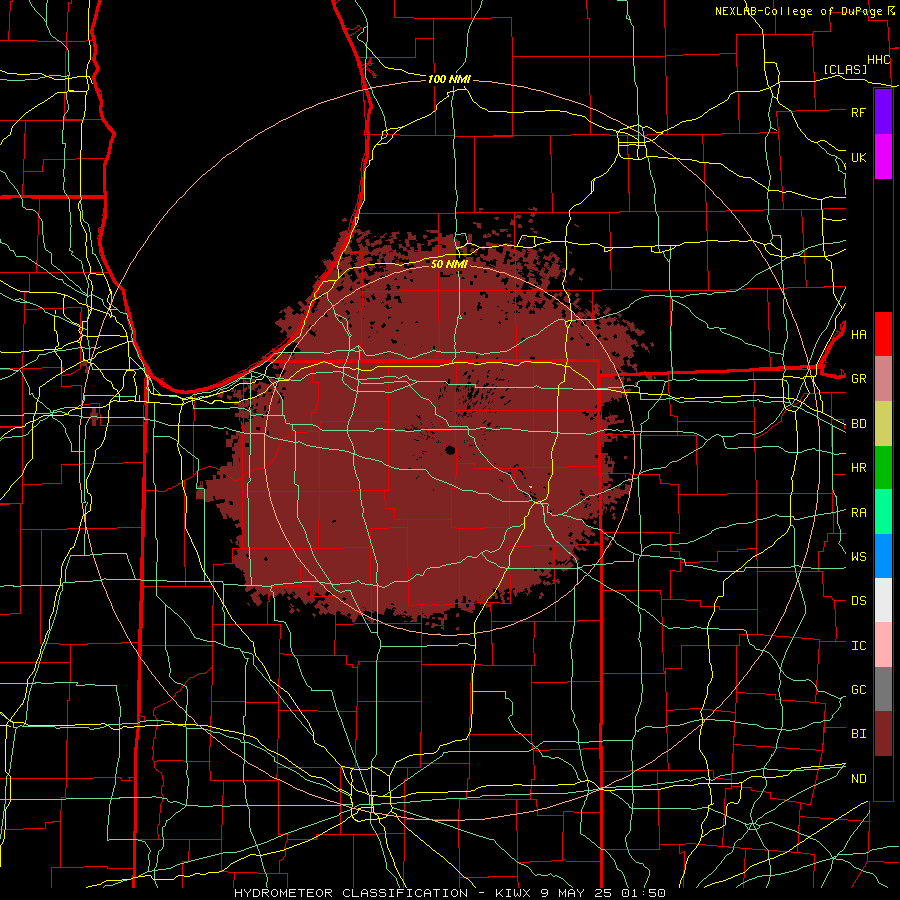This screenshot has height=900, width=900.
Task: Click the GR legend label
Action: click(858, 379)
